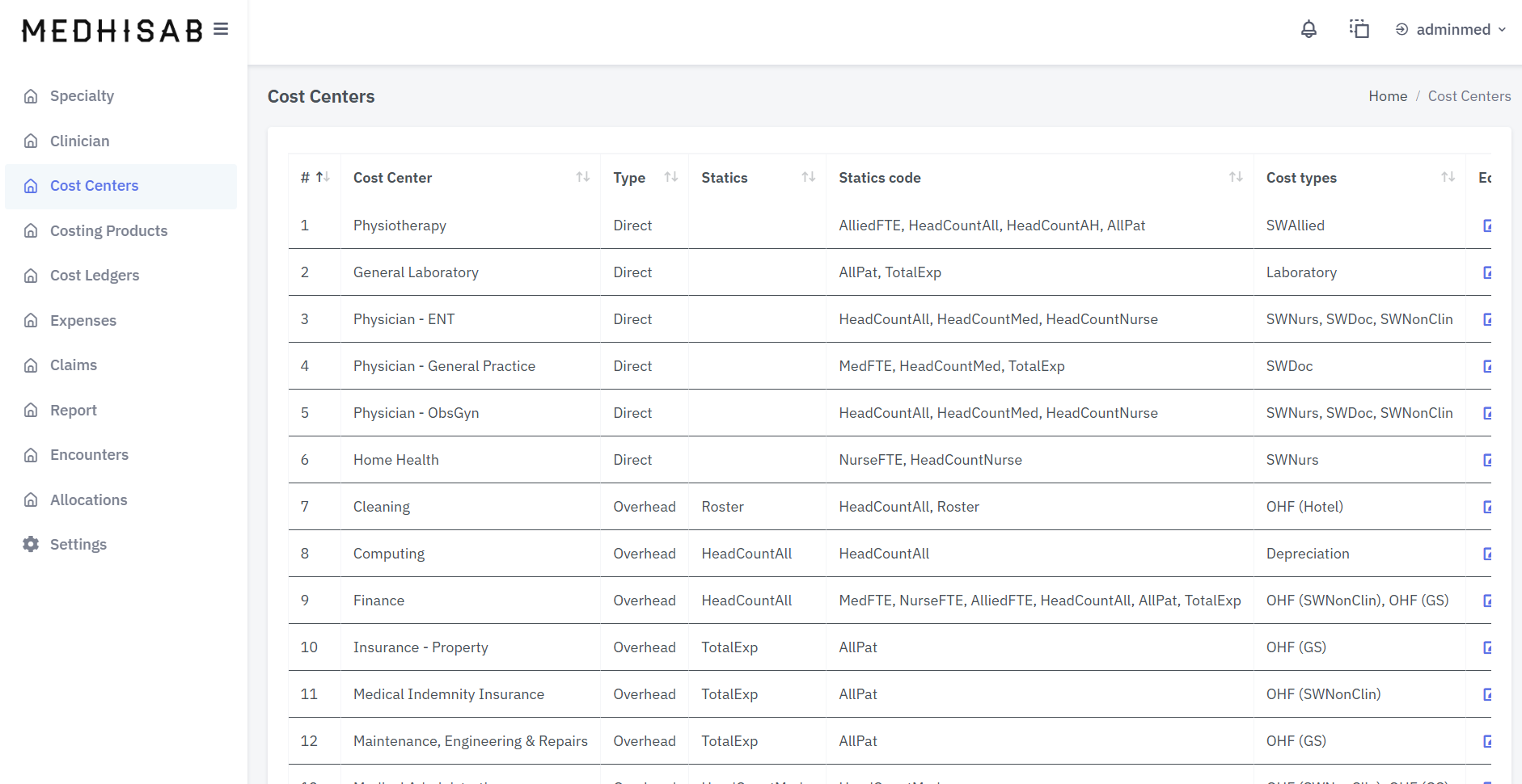Click the edit icon for Physiotherapy row

[1486, 226]
